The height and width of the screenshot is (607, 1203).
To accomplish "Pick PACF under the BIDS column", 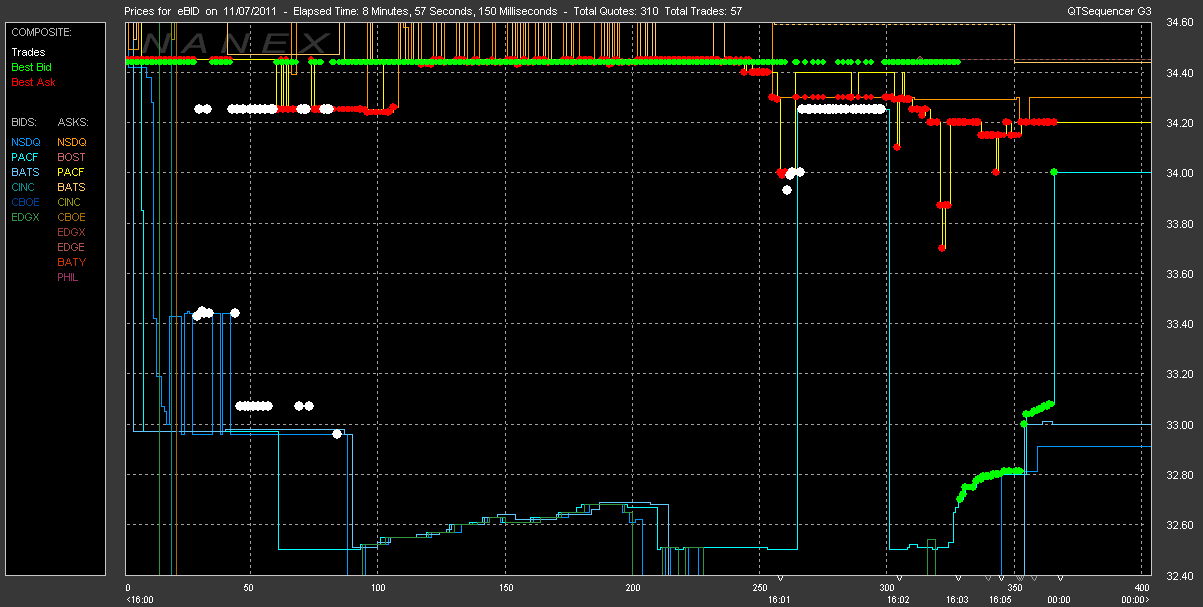I will (x=26, y=157).
